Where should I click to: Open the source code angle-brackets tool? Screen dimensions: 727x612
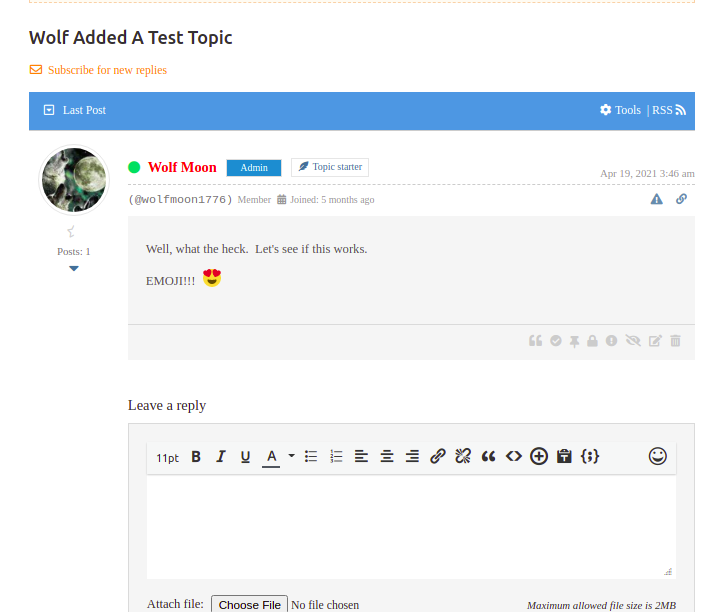pos(514,457)
